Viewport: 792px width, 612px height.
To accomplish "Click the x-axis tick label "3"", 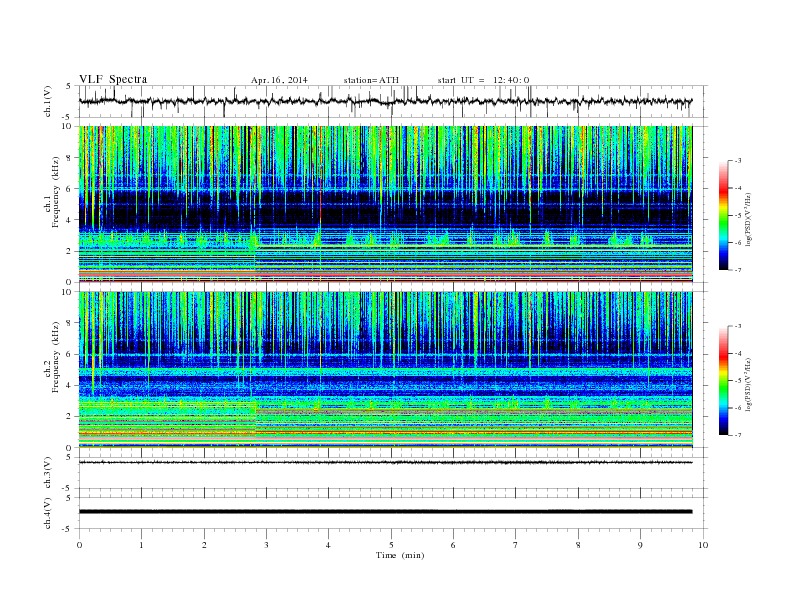I will (266, 545).
